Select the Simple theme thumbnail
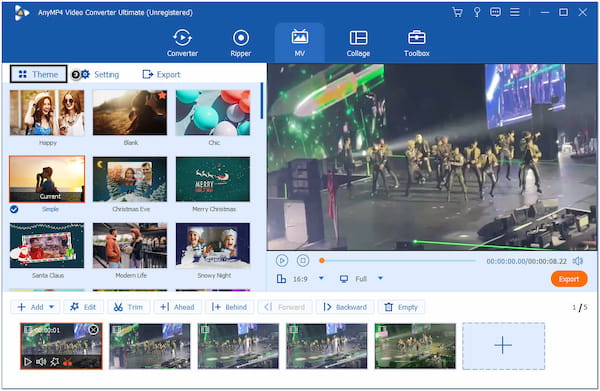Image resolution: width=600 pixels, height=391 pixels. click(x=47, y=179)
